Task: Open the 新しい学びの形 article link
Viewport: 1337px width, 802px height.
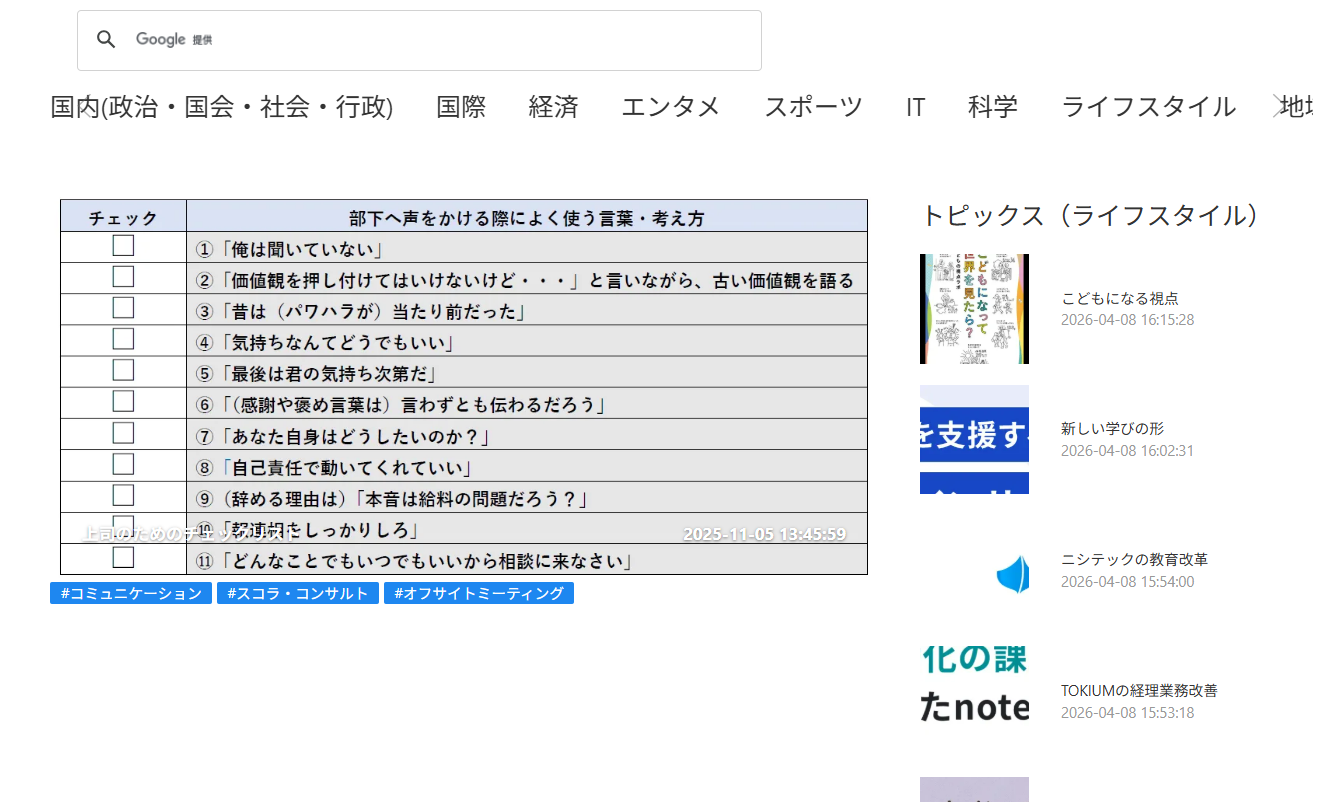Action: tap(1112, 428)
